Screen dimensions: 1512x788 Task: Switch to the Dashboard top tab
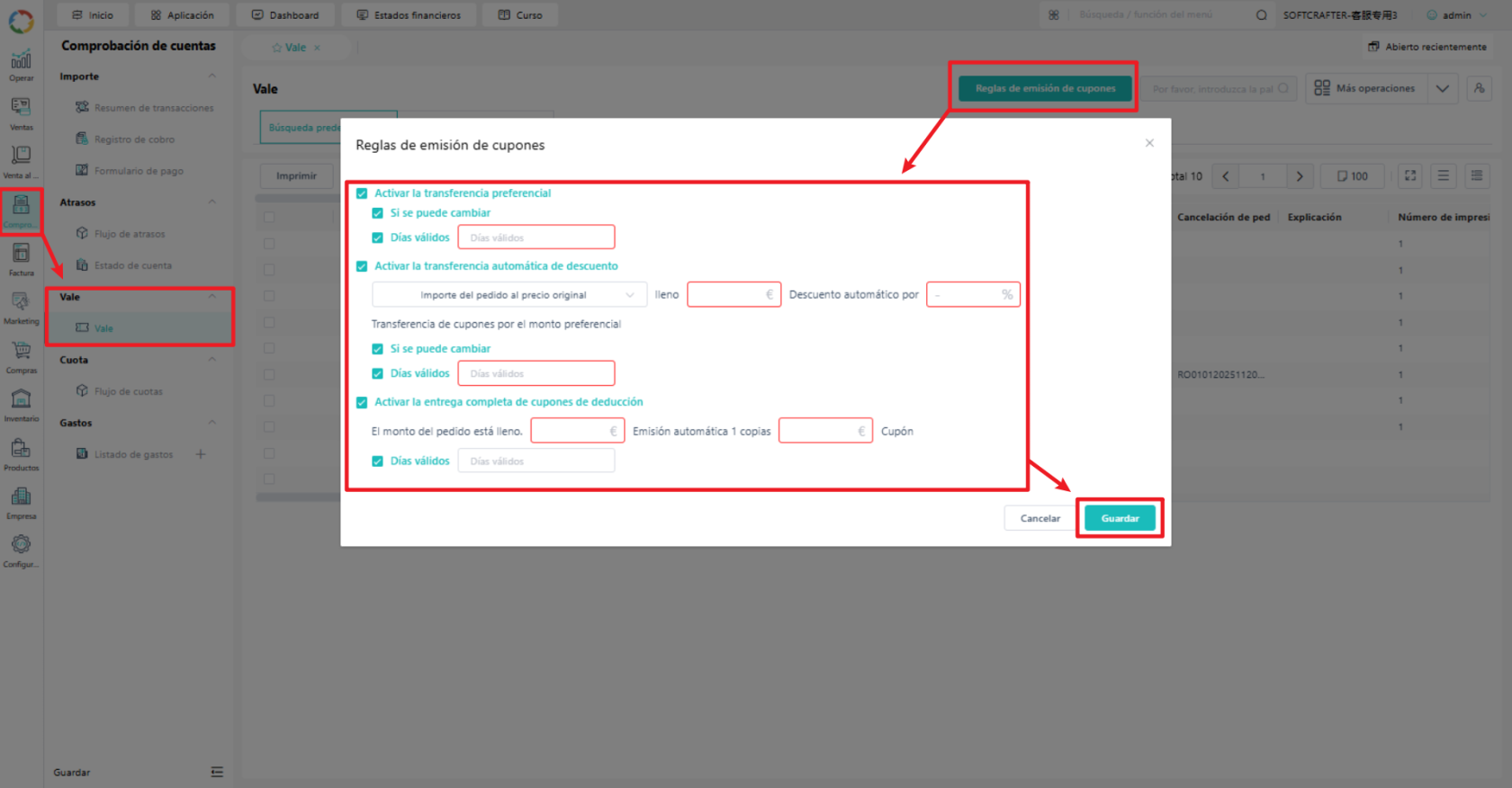285,15
